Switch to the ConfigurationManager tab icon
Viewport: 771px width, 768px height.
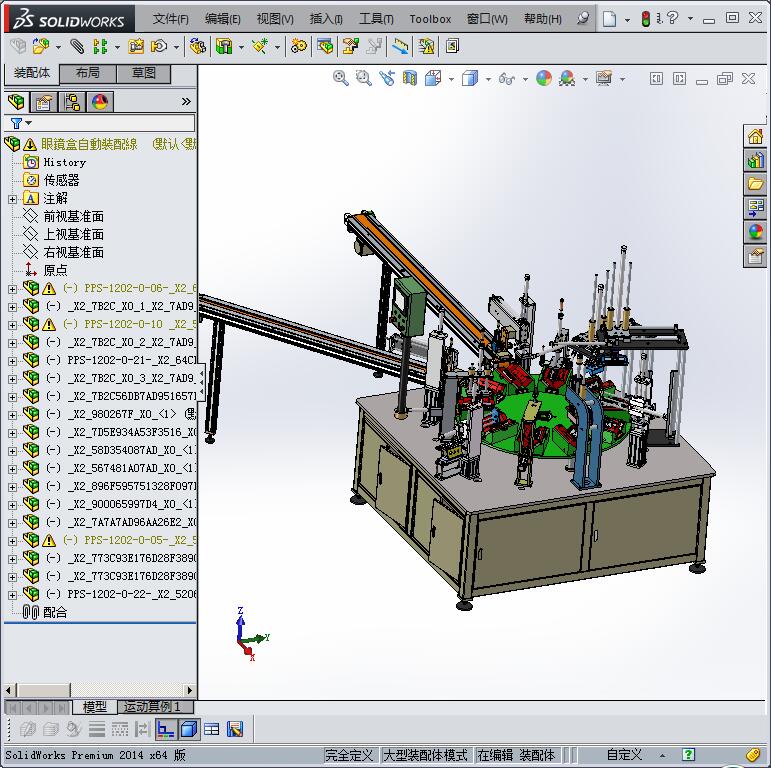72,102
